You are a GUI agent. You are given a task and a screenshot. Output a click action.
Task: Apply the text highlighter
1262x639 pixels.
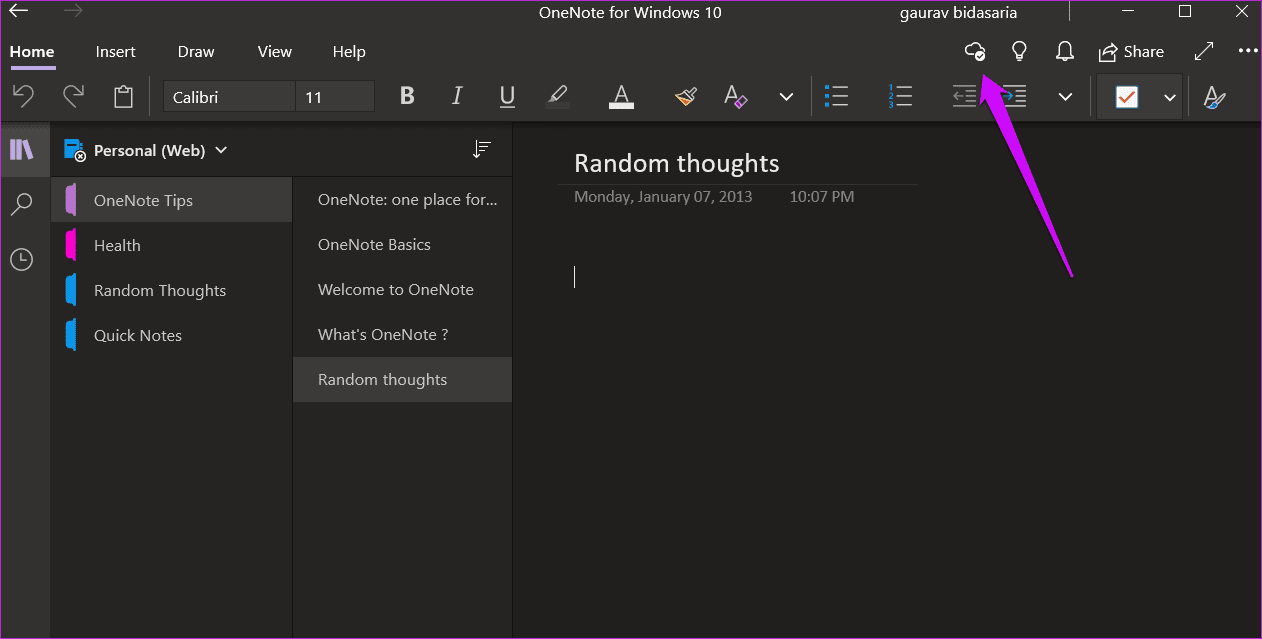pos(557,97)
